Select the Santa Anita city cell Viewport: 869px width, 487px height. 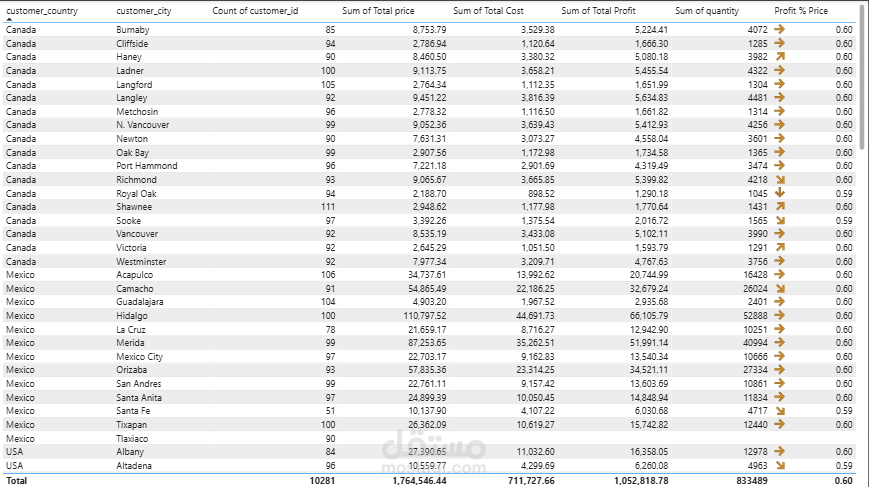click(x=139, y=398)
